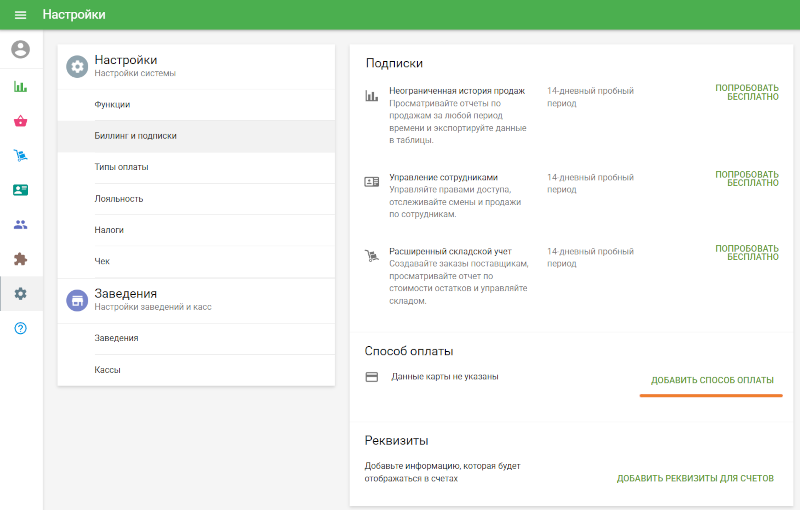Open the Налоги settings

(109, 230)
